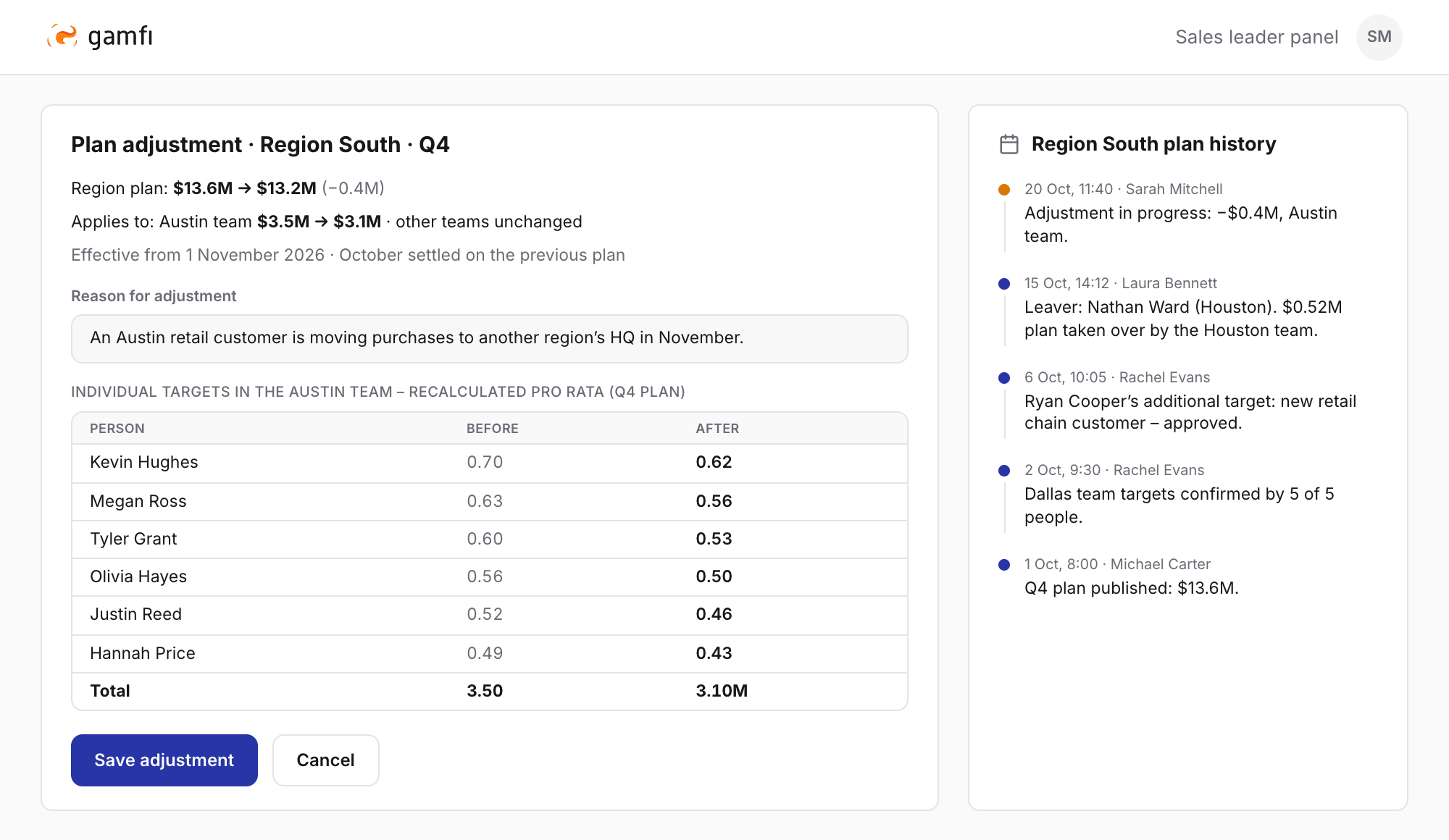Click the blue dot for 15 Oct entry
The width and height of the screenshot is (1449, 840).
tap(1004, 284)
